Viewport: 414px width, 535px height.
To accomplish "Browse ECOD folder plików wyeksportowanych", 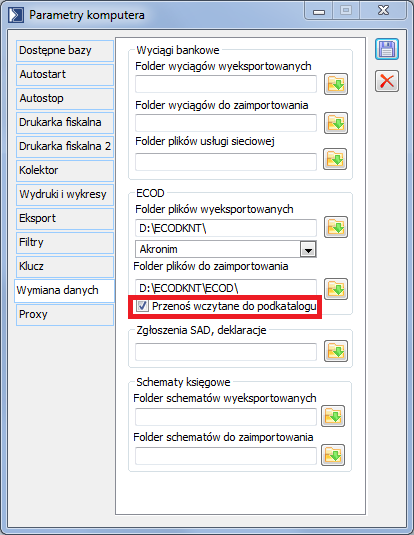I will click(336, 227).
